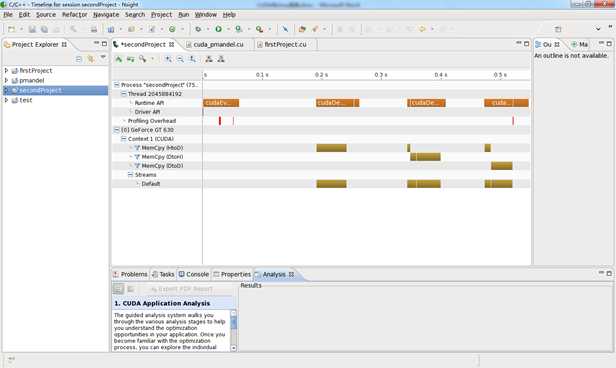Viewport: 616px width, 368px height.
Task: Click the Collapse All icon in Project Explorer
Action: point(79,59)
